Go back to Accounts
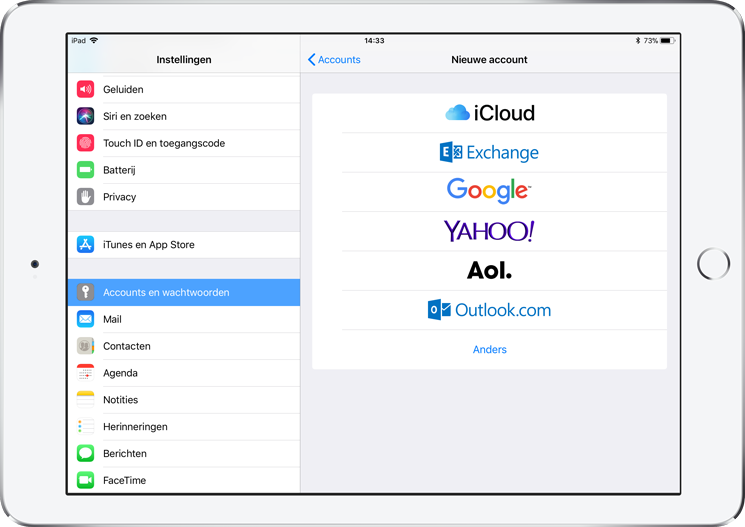The width and height of the screenshot is (745, 527). point(334,59)
